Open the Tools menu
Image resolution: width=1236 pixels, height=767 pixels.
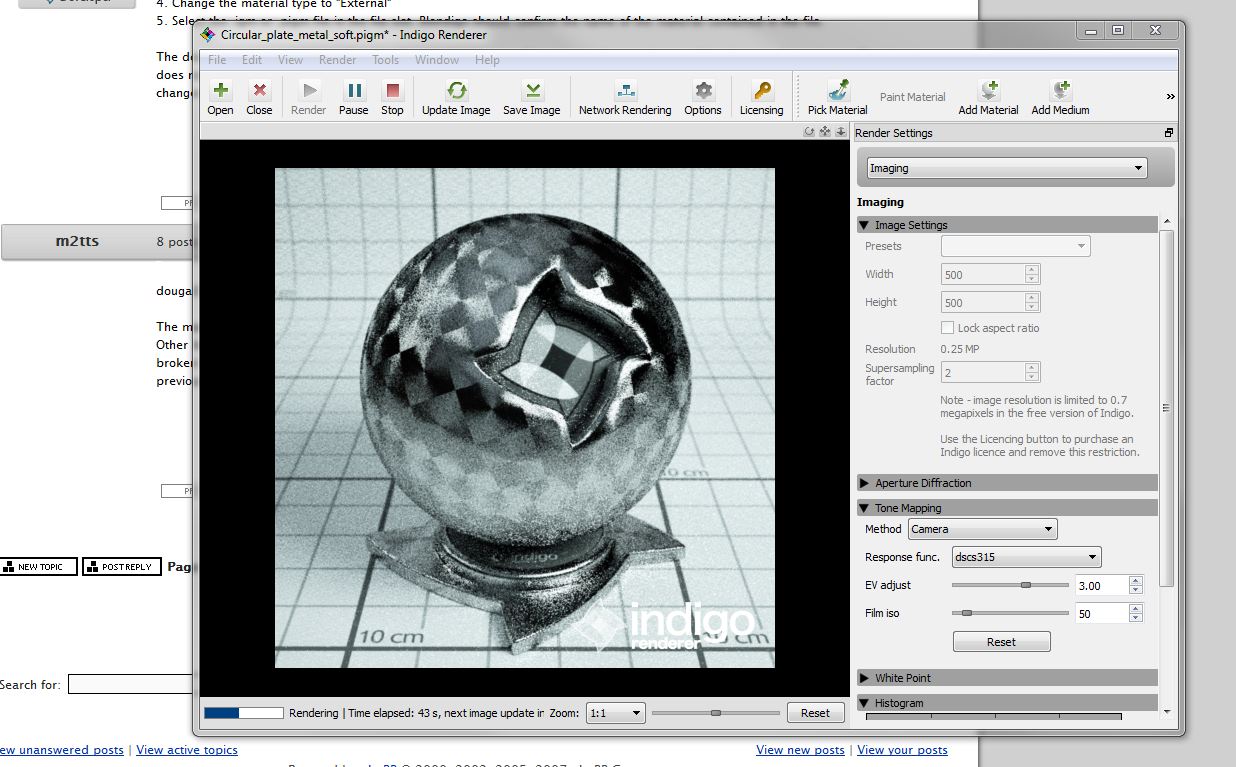coord(385,60)
